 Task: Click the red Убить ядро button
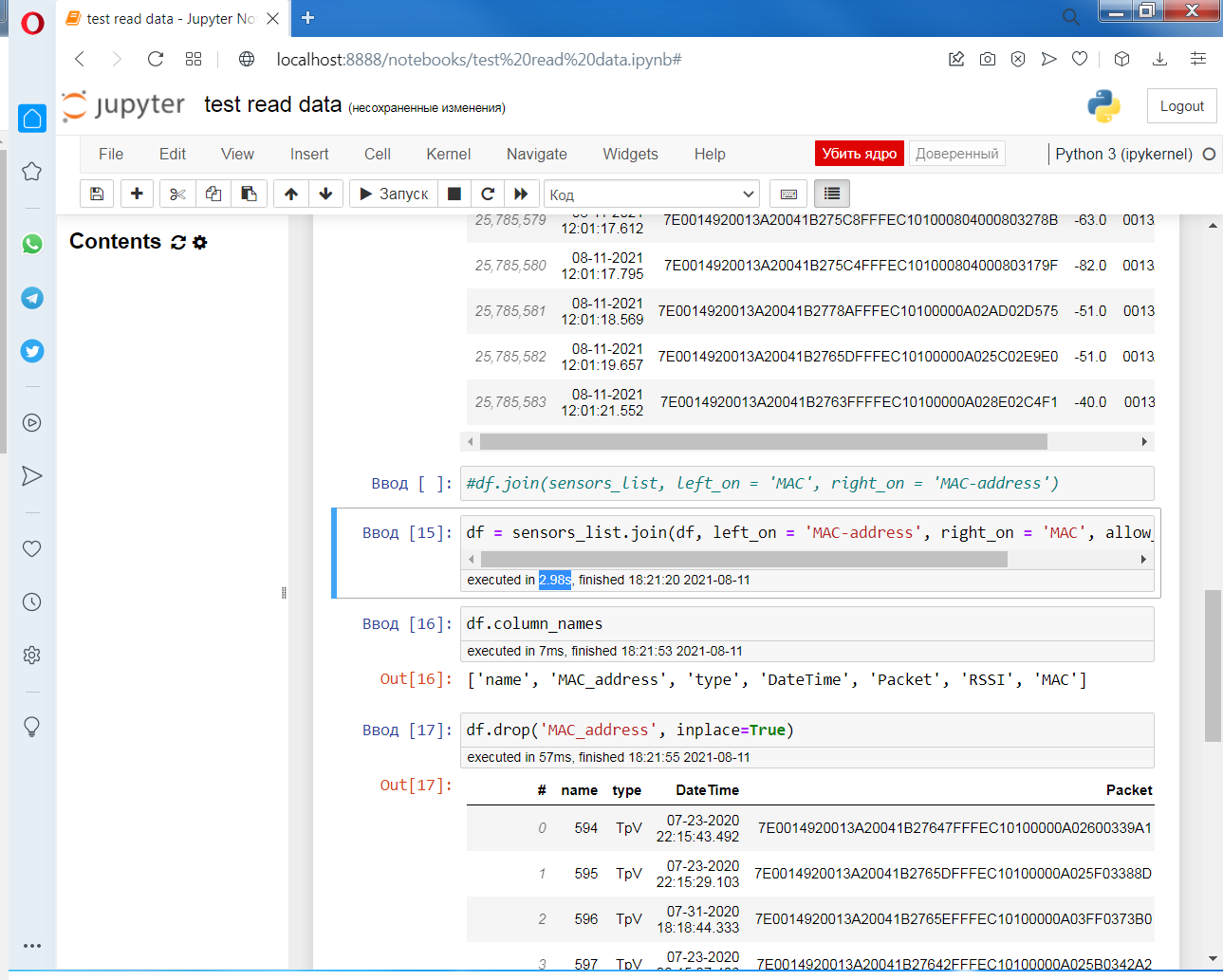(859, 154)
